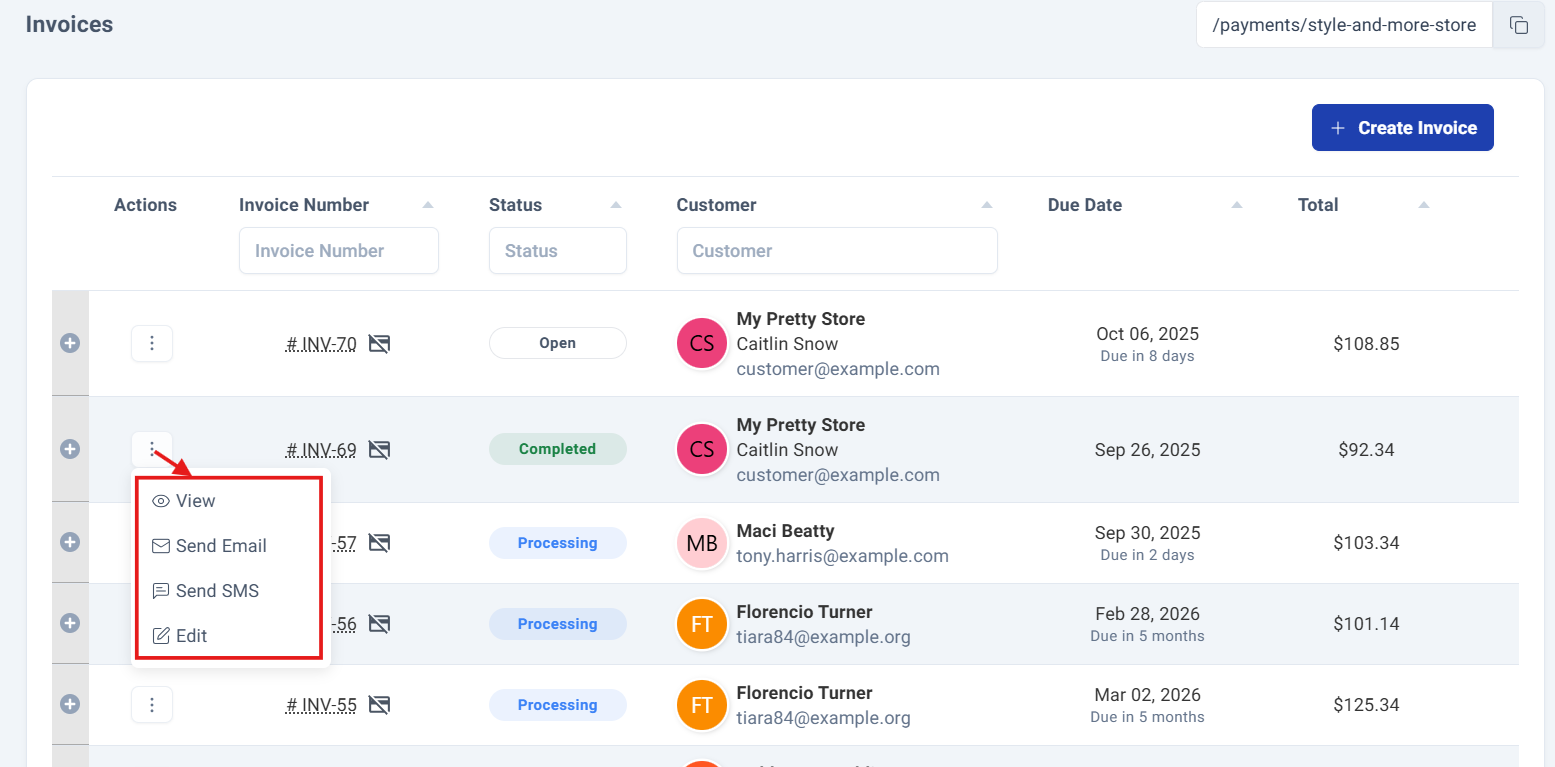The height and width of the screenshot is (767, 1555).
Task: Copy the payments link with copy icon
Action: pos(1518,25)
